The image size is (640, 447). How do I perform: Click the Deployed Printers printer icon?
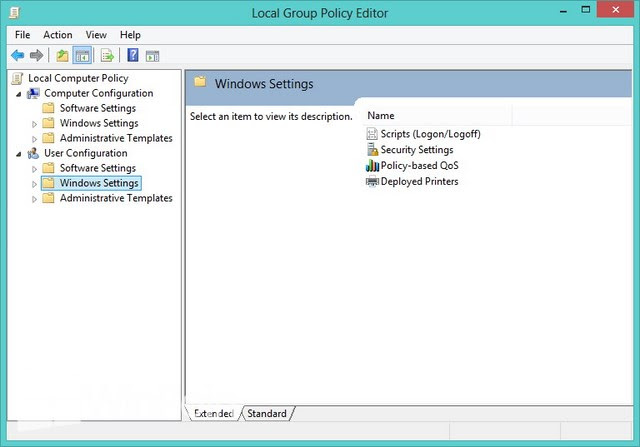pos(372,181)
